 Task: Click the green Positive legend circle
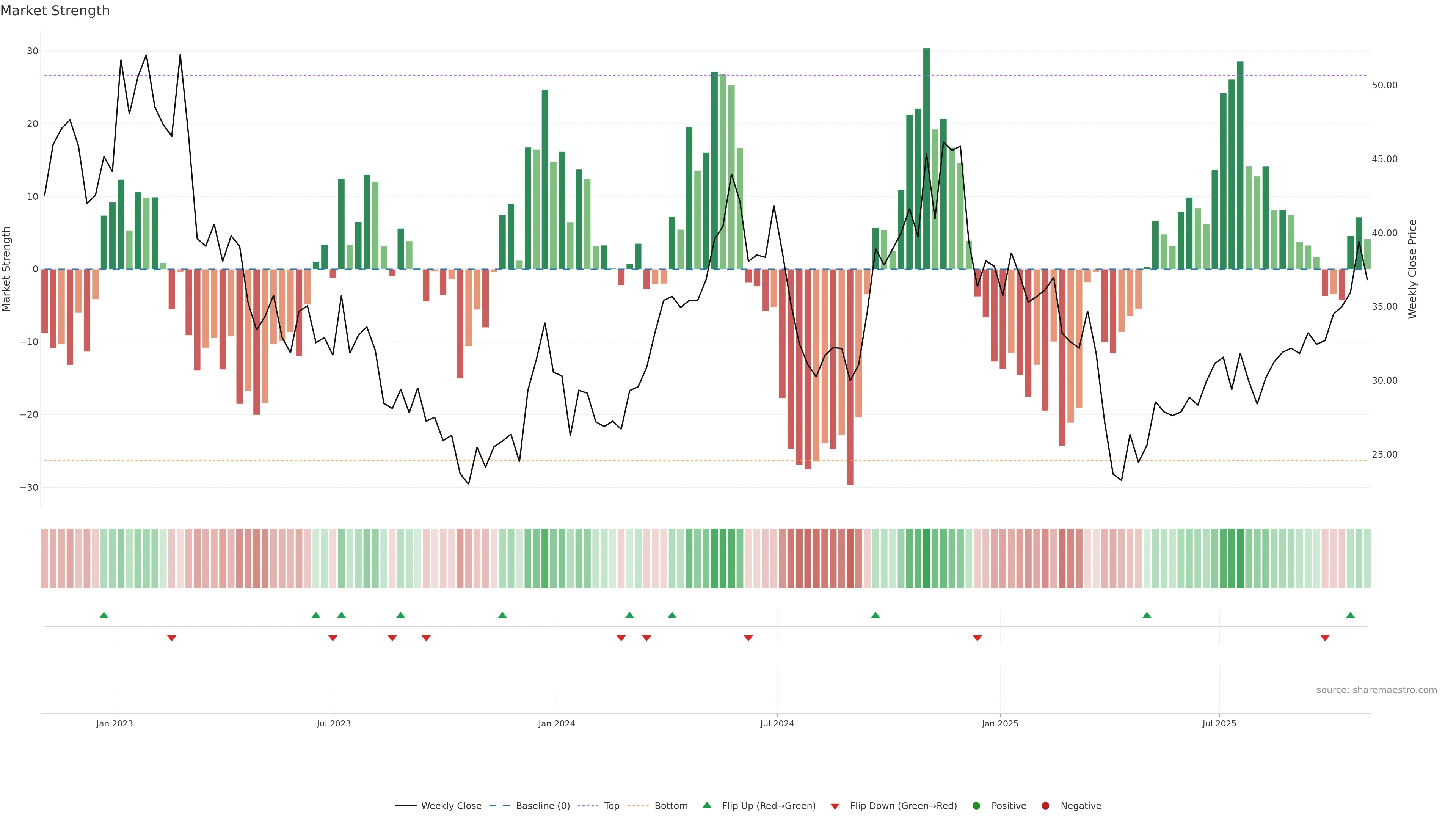click(976, 805)
